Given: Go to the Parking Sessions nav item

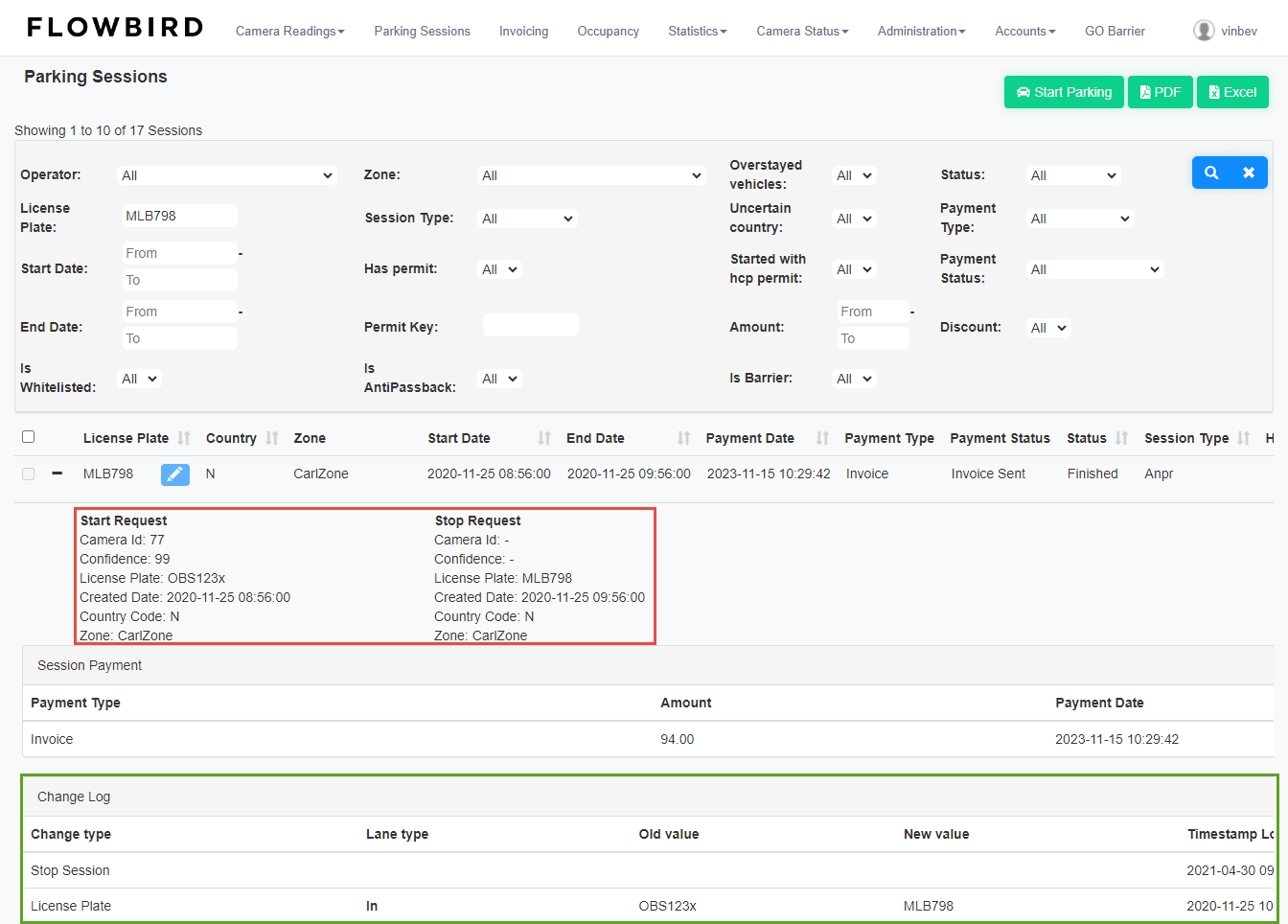Looking at the screenshot, I should [x=422, y=31].
